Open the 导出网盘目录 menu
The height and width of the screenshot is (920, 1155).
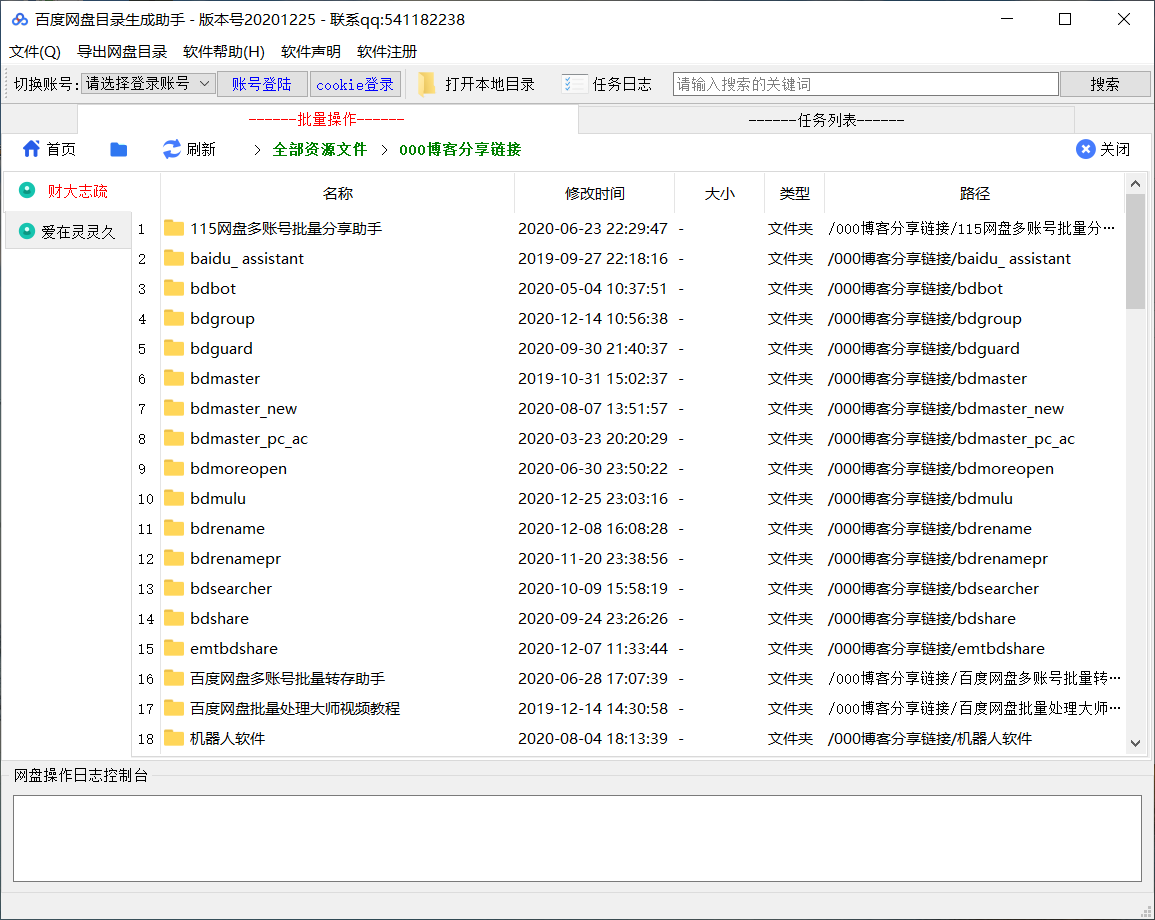[122, 51]
